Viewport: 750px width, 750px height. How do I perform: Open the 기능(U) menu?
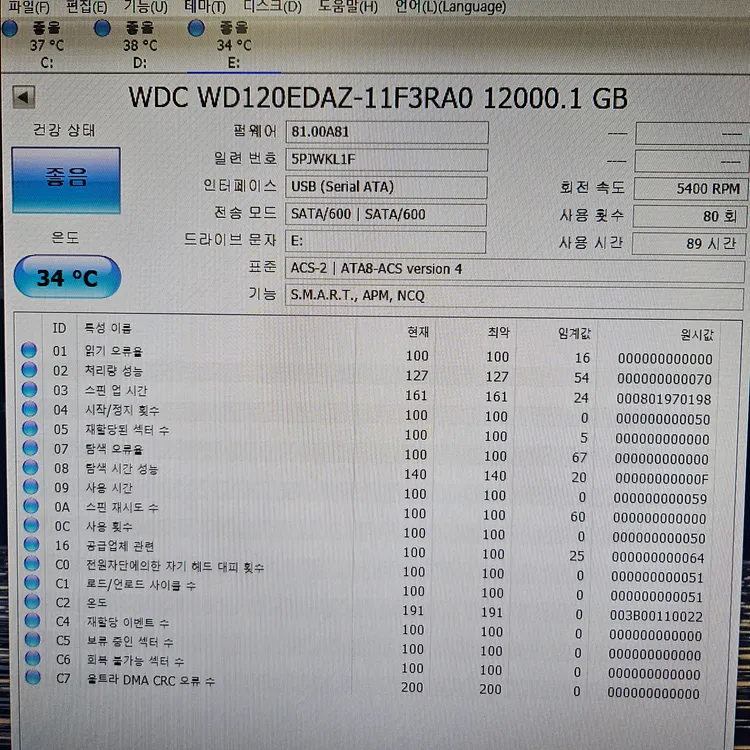click(145, 7)
